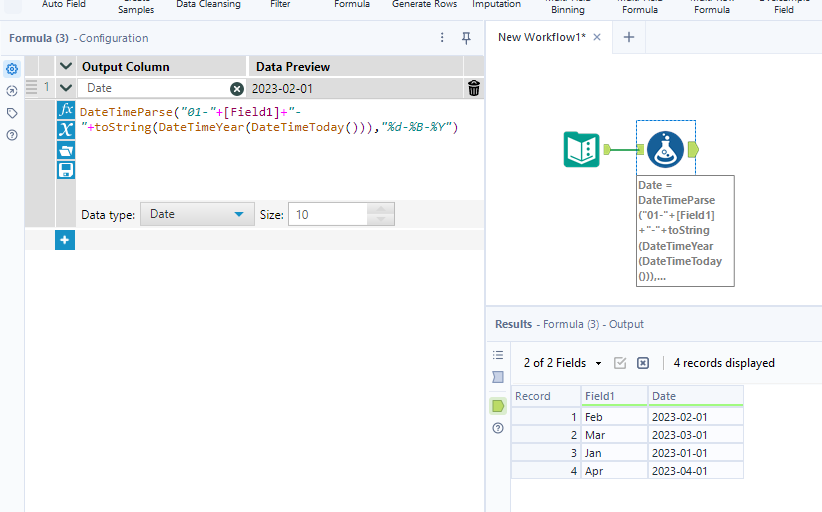
Task: Click the save expression disk icon
Action: [66, 170]
